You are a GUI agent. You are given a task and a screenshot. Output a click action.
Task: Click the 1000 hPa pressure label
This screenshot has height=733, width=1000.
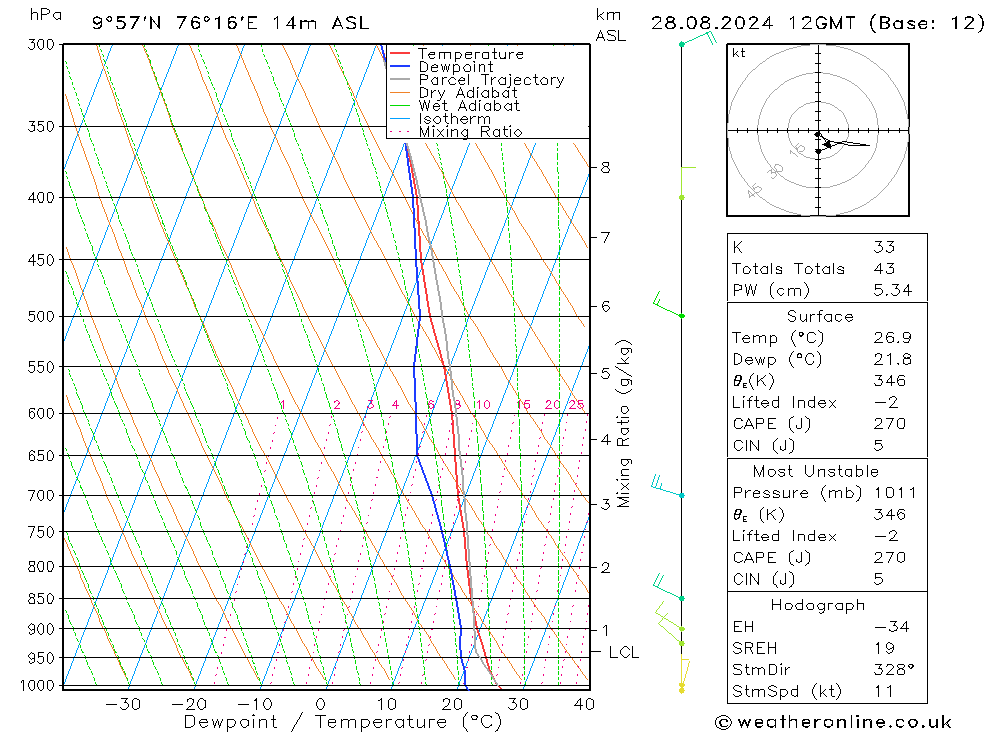(38, 686)
